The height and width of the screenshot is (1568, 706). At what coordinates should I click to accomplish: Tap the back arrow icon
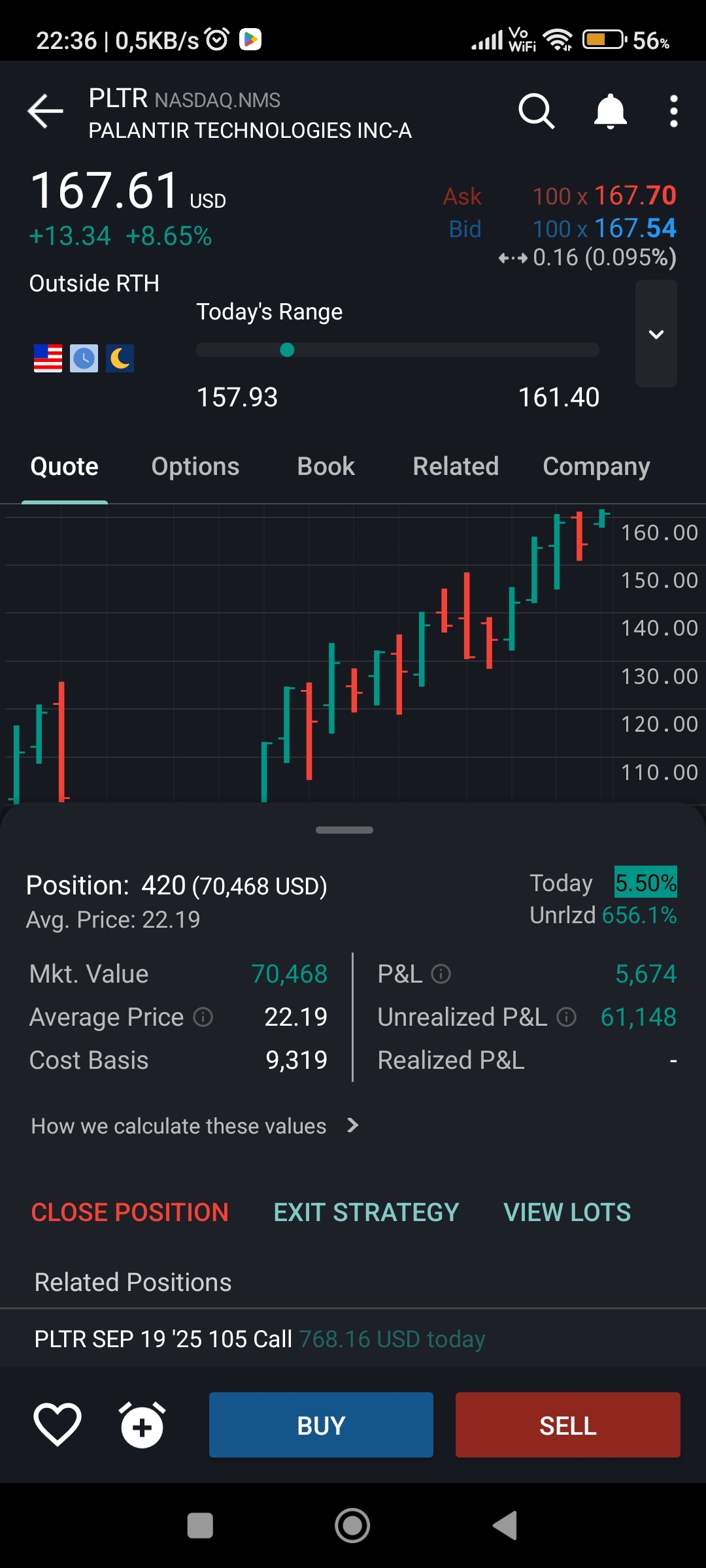pyautogui.click(x=45, y=111)
